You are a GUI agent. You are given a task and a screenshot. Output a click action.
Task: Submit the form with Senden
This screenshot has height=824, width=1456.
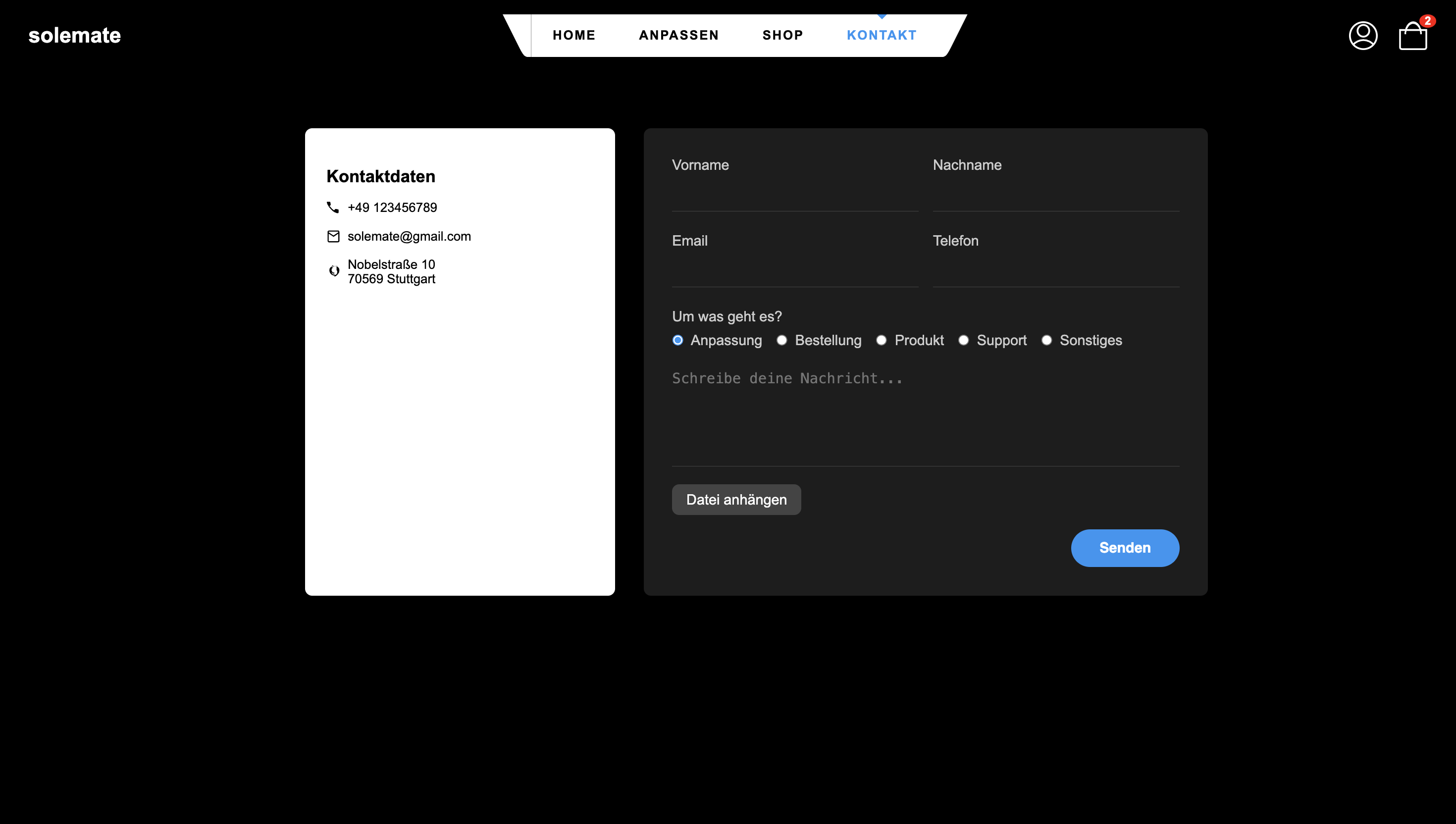click(x=1125, y=548)
